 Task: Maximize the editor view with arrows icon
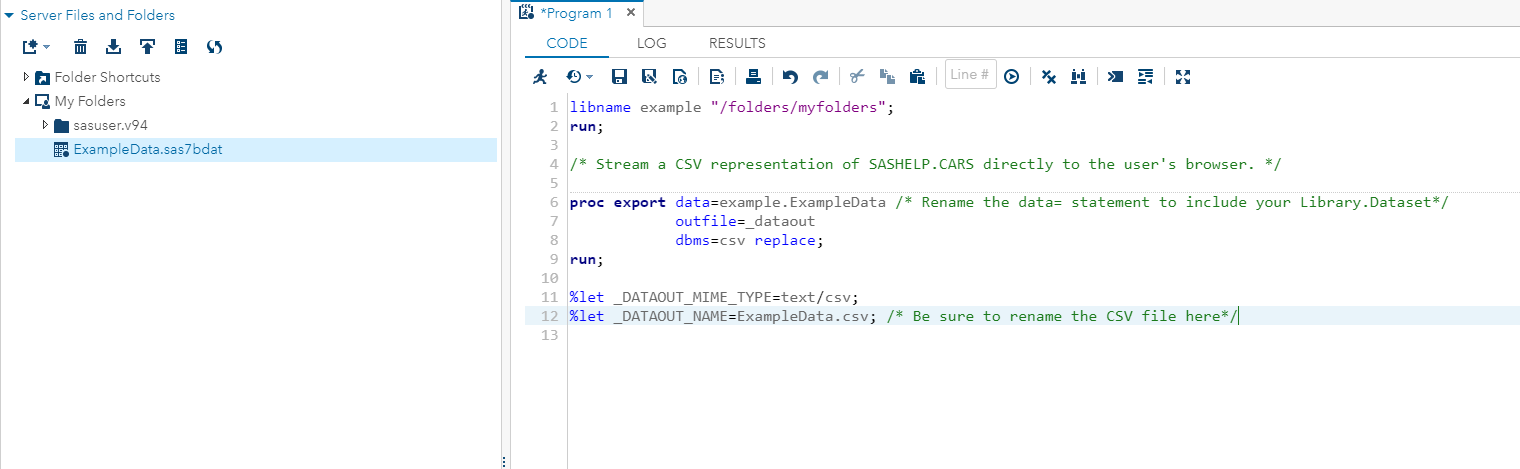[x=1183, y=77]
